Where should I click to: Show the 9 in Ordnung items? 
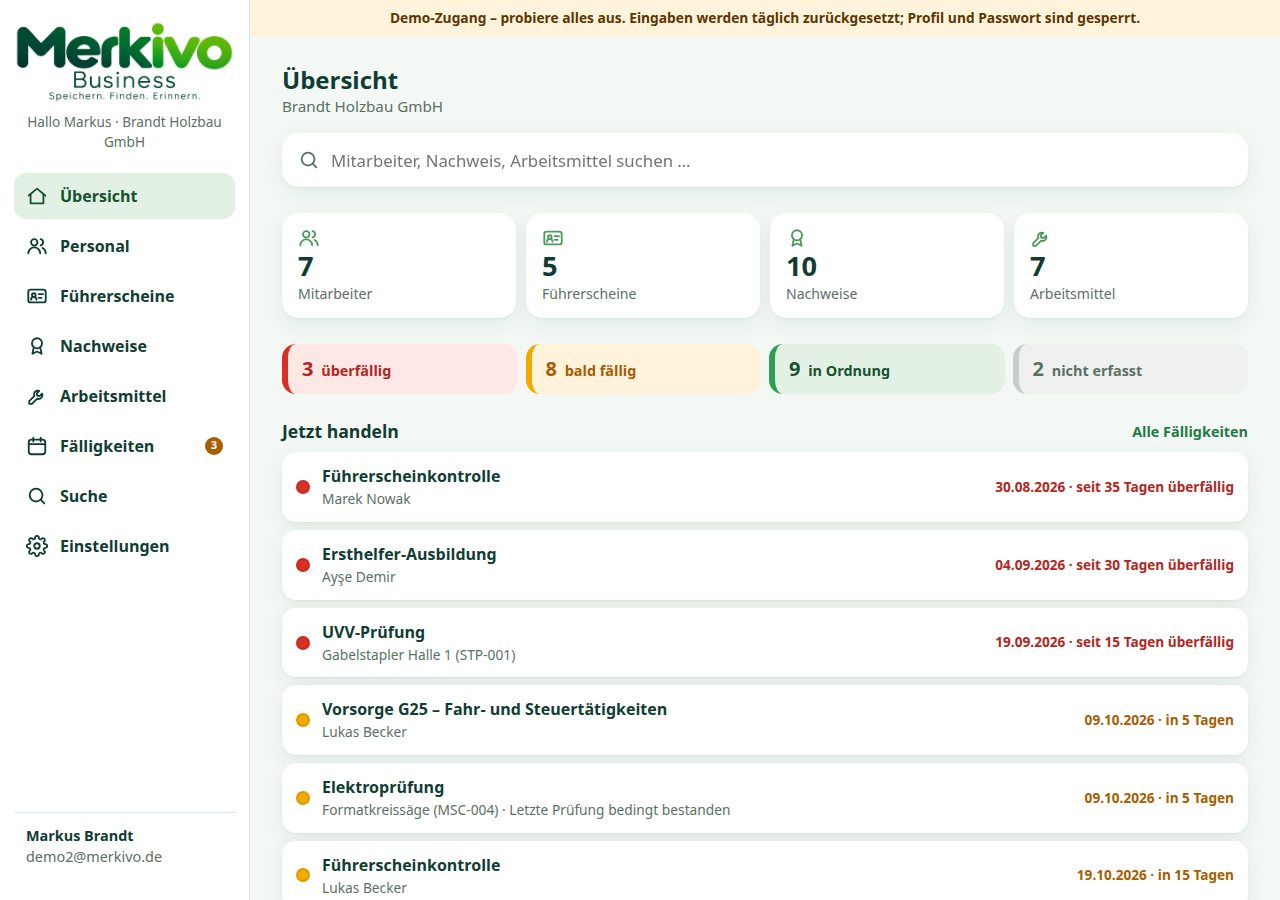887,369
